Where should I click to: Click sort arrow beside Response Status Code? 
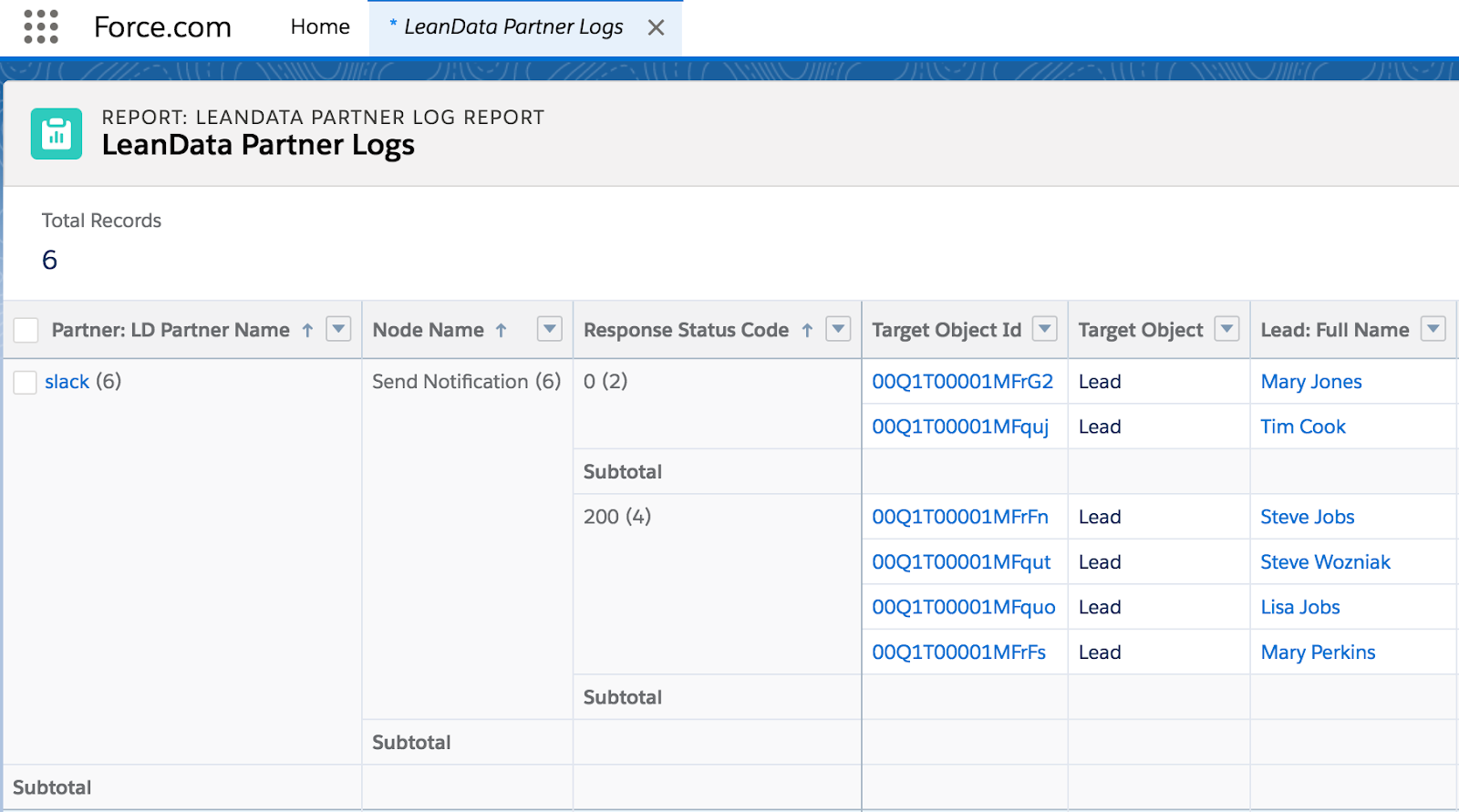click(x=807, y=331)
